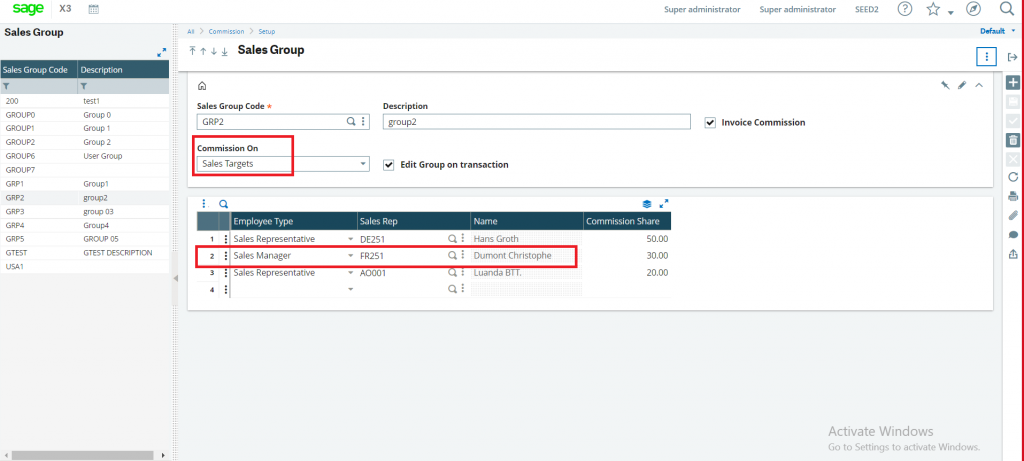Open actions menu beside Sales Group Code field
This screenshot has height=461, width=1024.
tap(362, 121)
